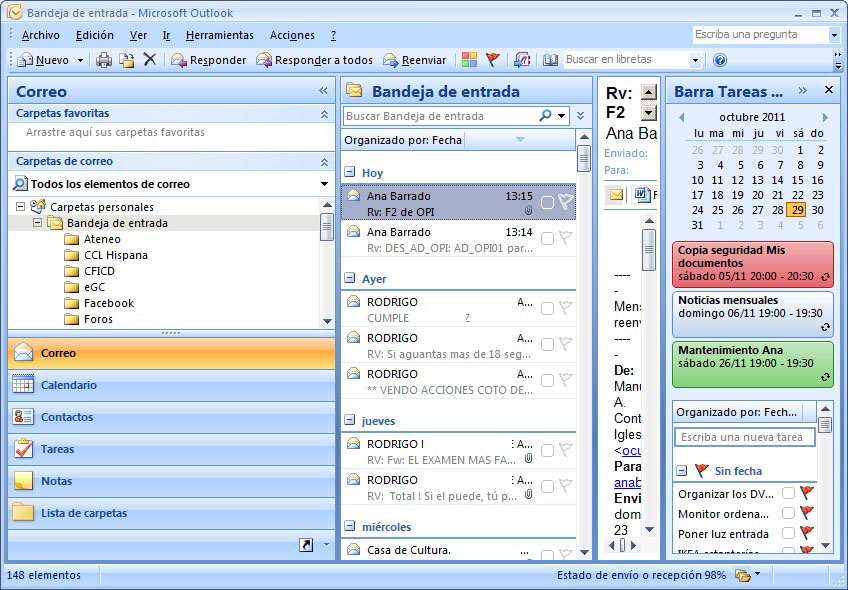
Task: Check category box of Si aguantas mas message
Action: click(x=547, y=344)
